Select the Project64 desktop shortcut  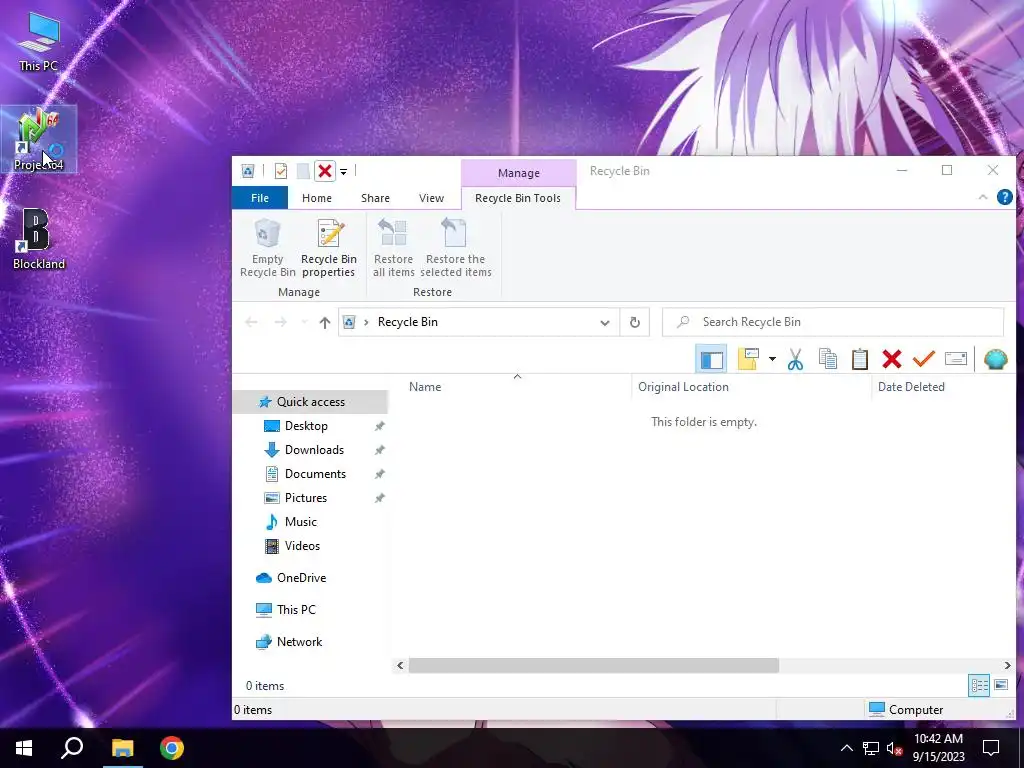[x=39, y=139]
